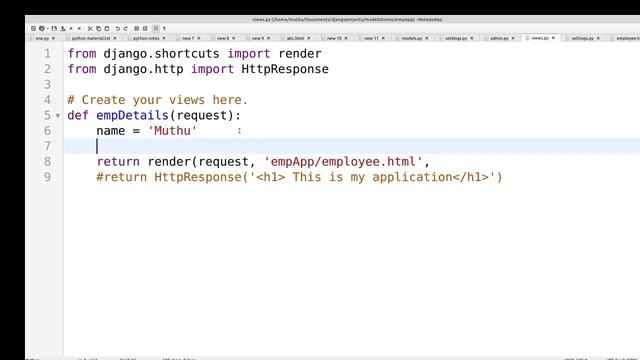Click the Open file toolbar icon
640x360 pixels.
41,29
